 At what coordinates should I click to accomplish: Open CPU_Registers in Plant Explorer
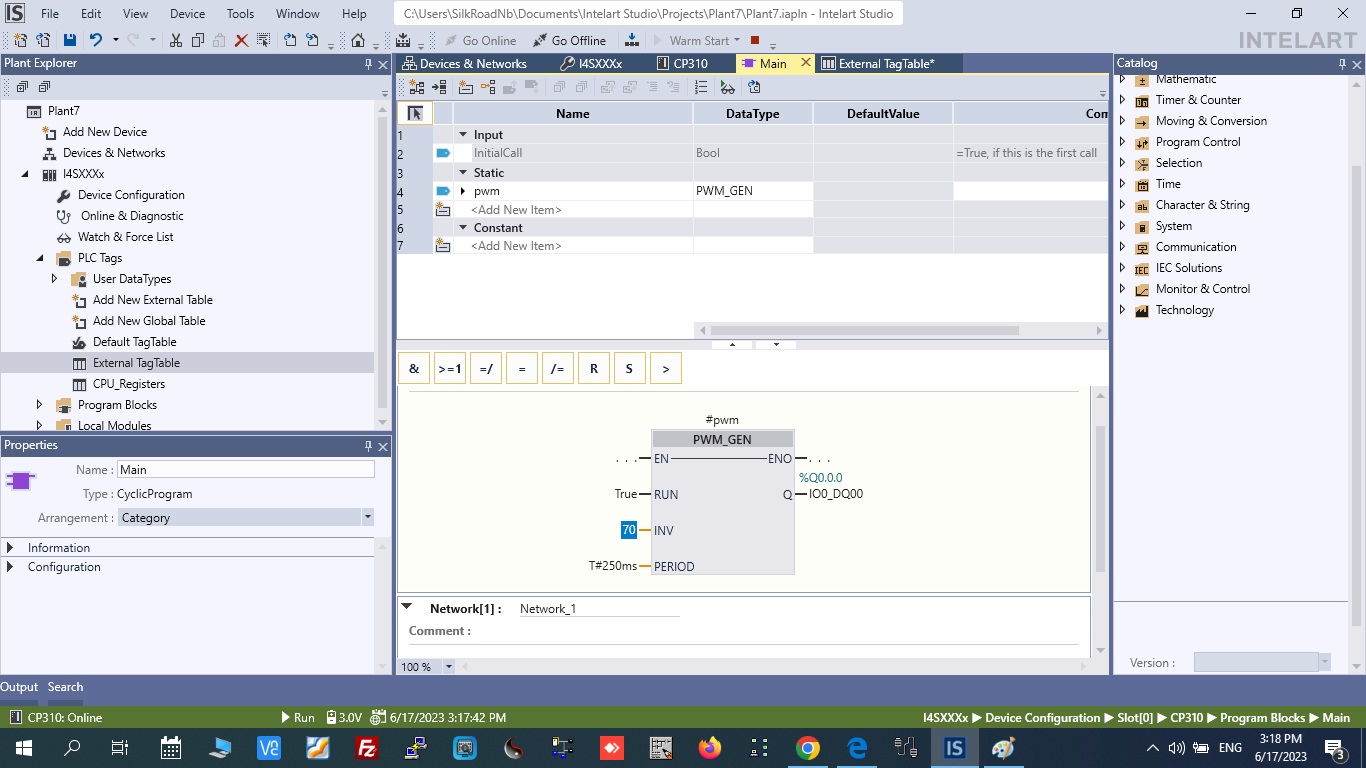tap(129, 384)
